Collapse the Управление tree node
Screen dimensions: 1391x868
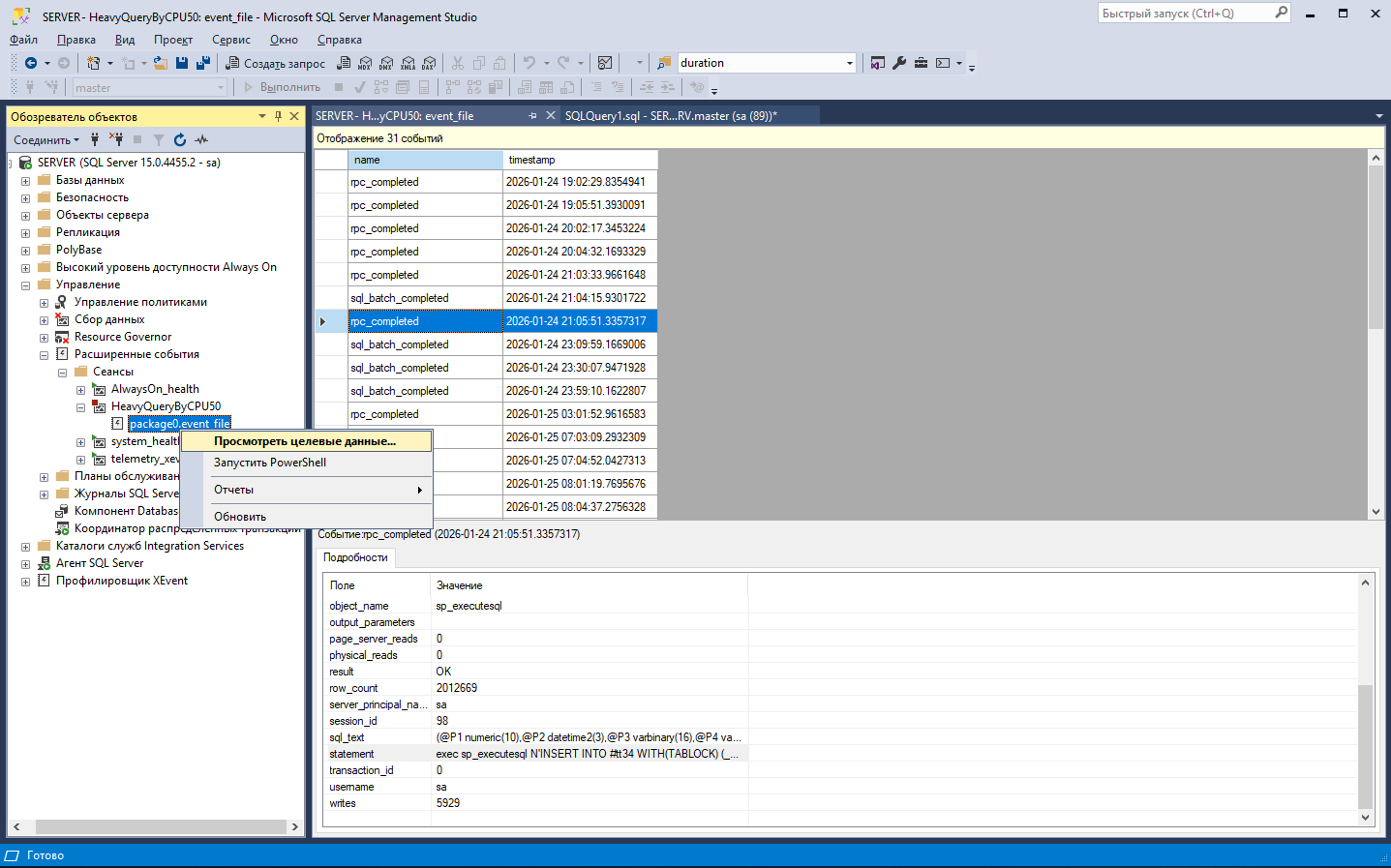pos(26,285)
